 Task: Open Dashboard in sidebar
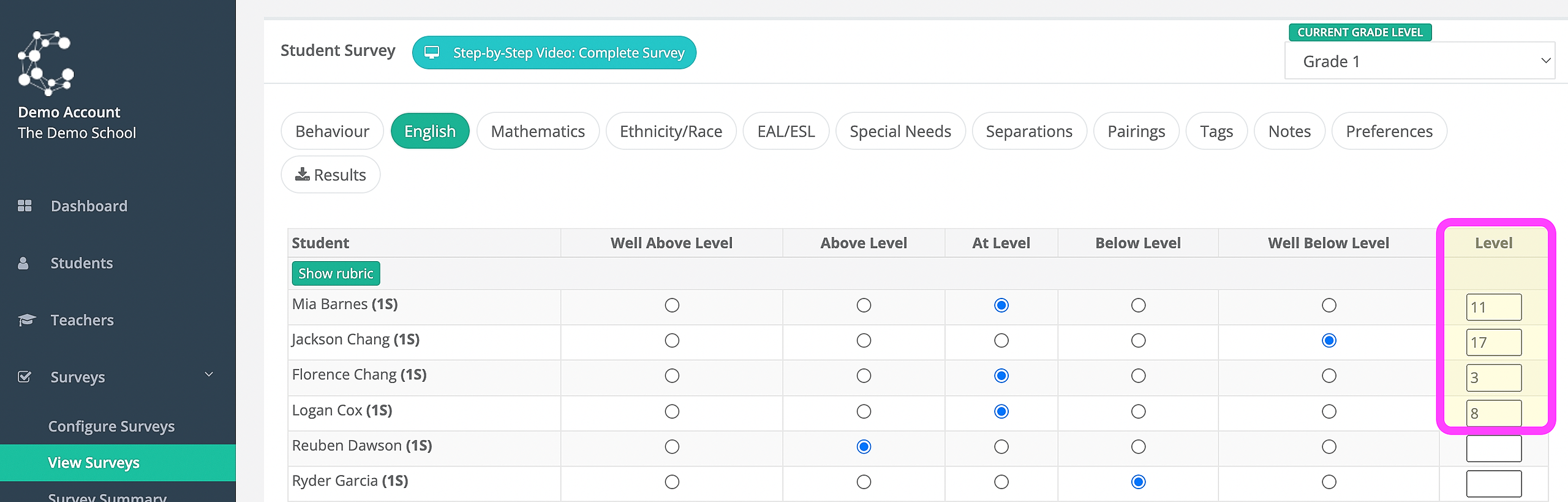pyautogui.click(x=89, y=206)
